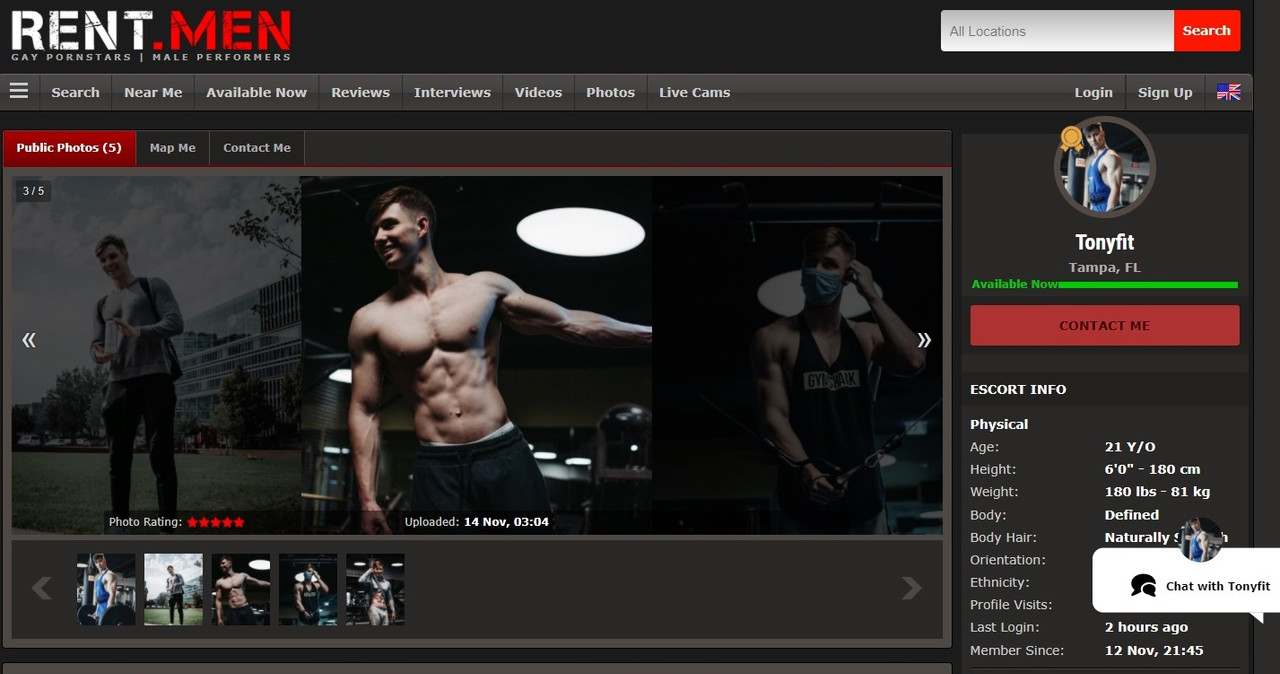Screen dimensions: 1280x674
Task: Open Tonyfit's round profile avatar
Action: tap(1105, 168)
